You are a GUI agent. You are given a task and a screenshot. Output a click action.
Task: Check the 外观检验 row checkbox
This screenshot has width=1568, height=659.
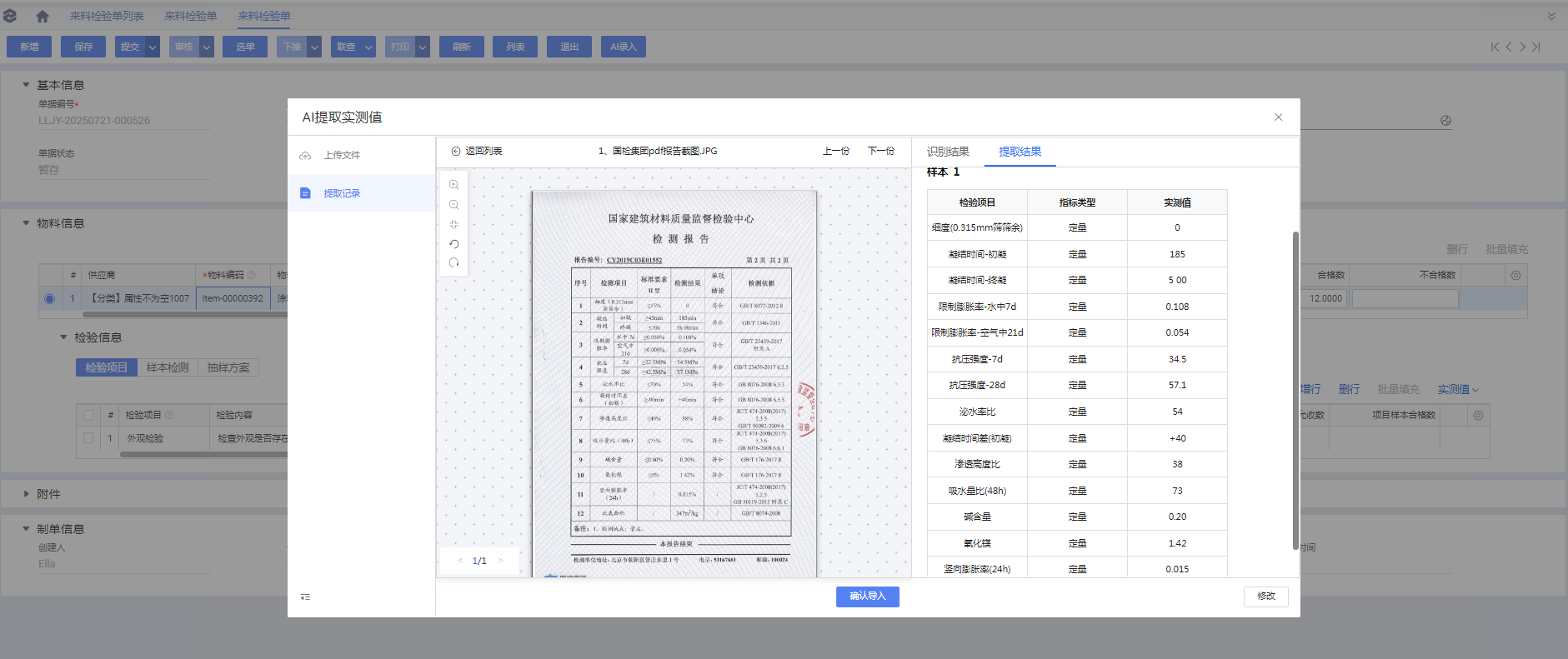[x=88, y=437]
